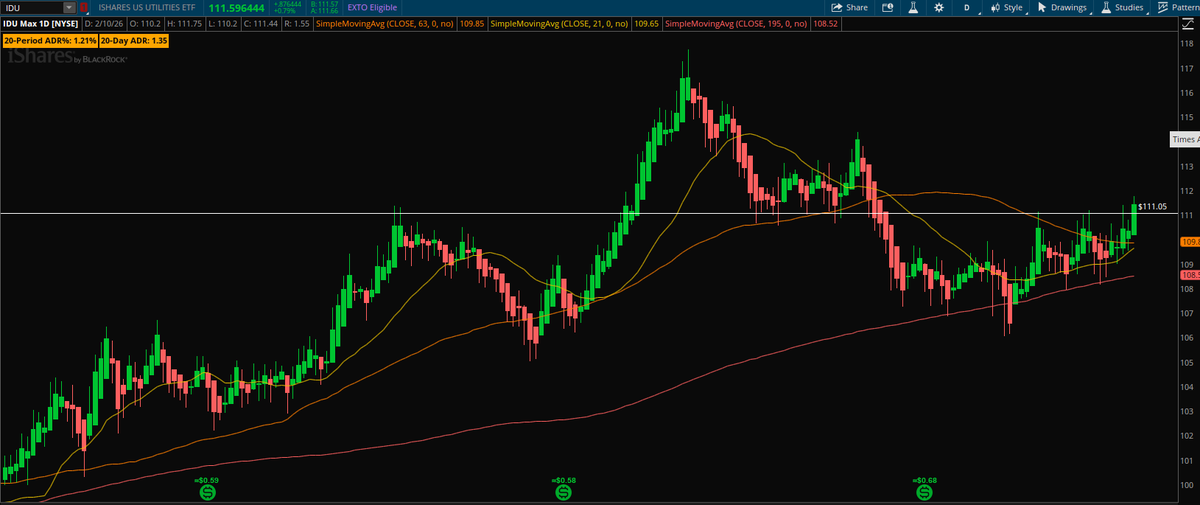1200x505 pixels.
Task: Click the IDU symbol input field
Action: [31, 7]
